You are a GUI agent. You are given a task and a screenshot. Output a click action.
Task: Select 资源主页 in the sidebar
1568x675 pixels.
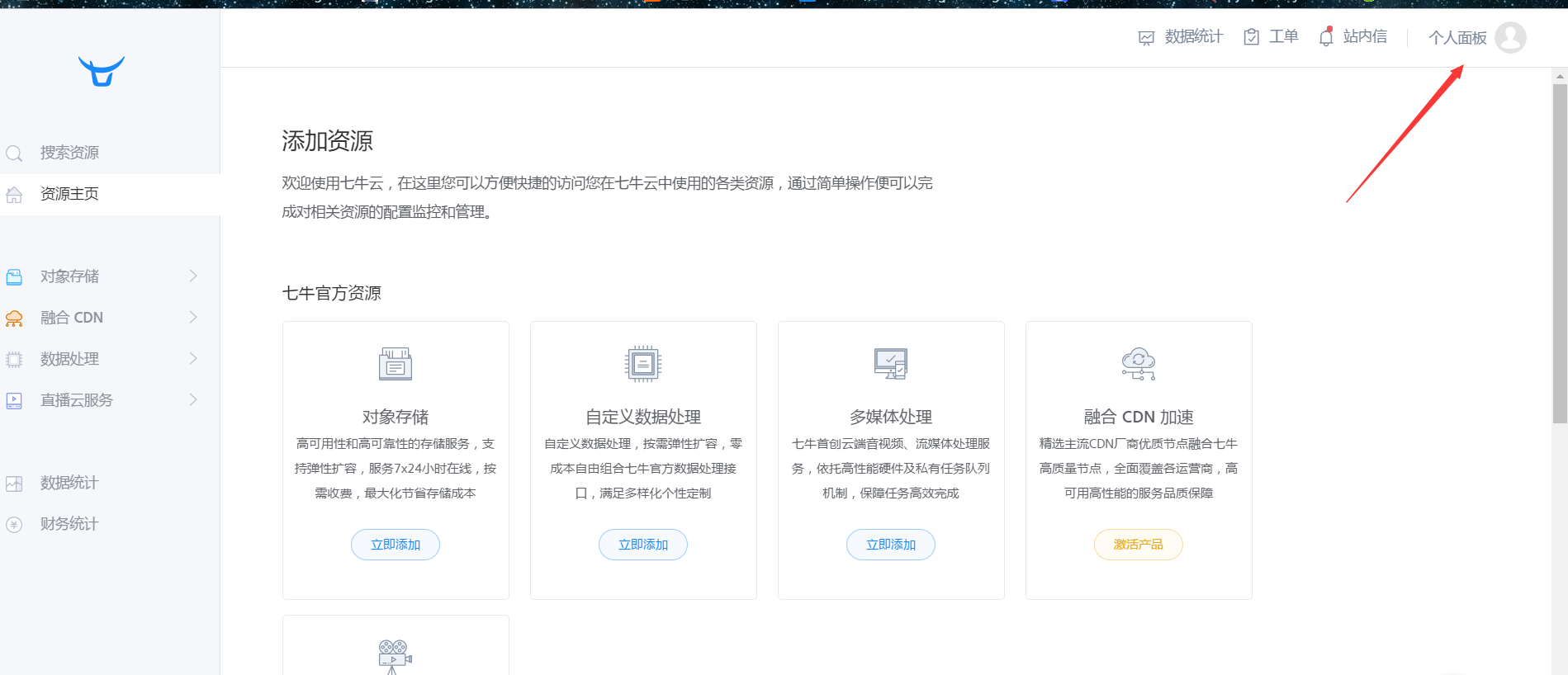[110, 194]
